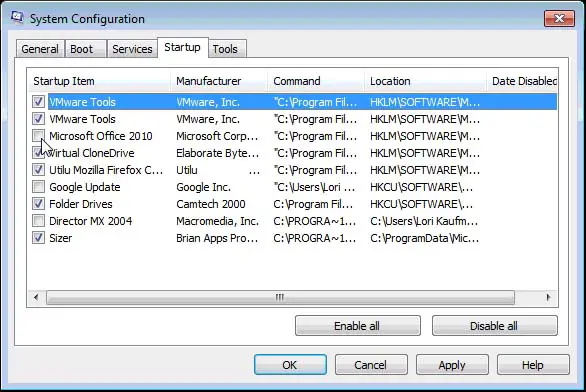The image size is (586, 392).
Task: Click the Cancel button
Action: point(371,365)
